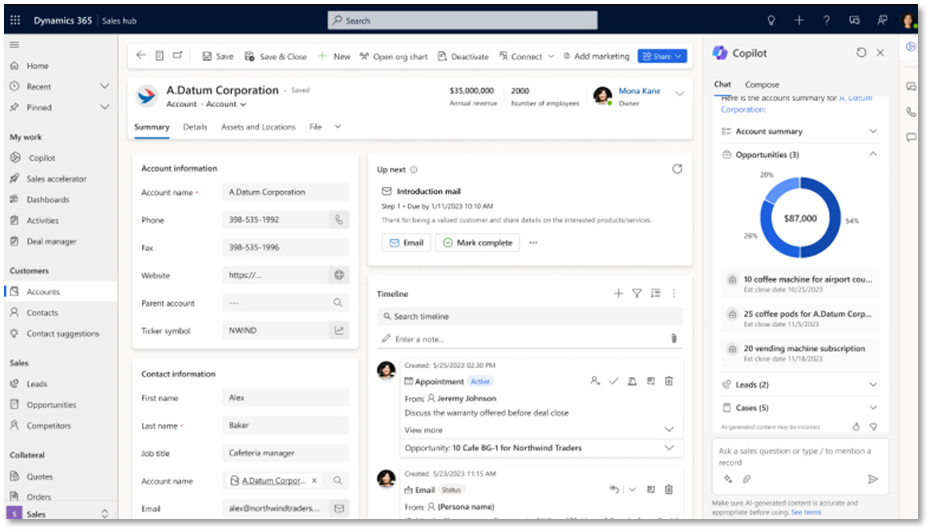The height and width of the screenshot is (532, 931).
Task: Click the Mark complete button
Action: [477, 243]
